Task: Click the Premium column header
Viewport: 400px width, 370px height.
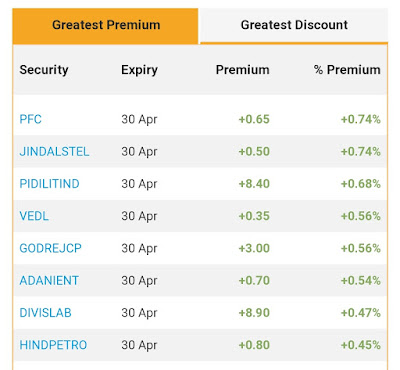Action: 243,70
